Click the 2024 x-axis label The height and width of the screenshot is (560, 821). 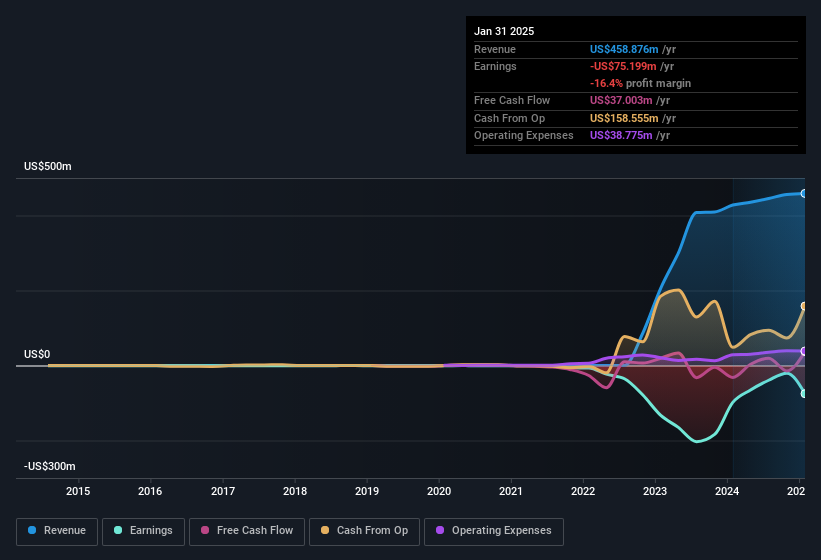[x=727, y=491]
